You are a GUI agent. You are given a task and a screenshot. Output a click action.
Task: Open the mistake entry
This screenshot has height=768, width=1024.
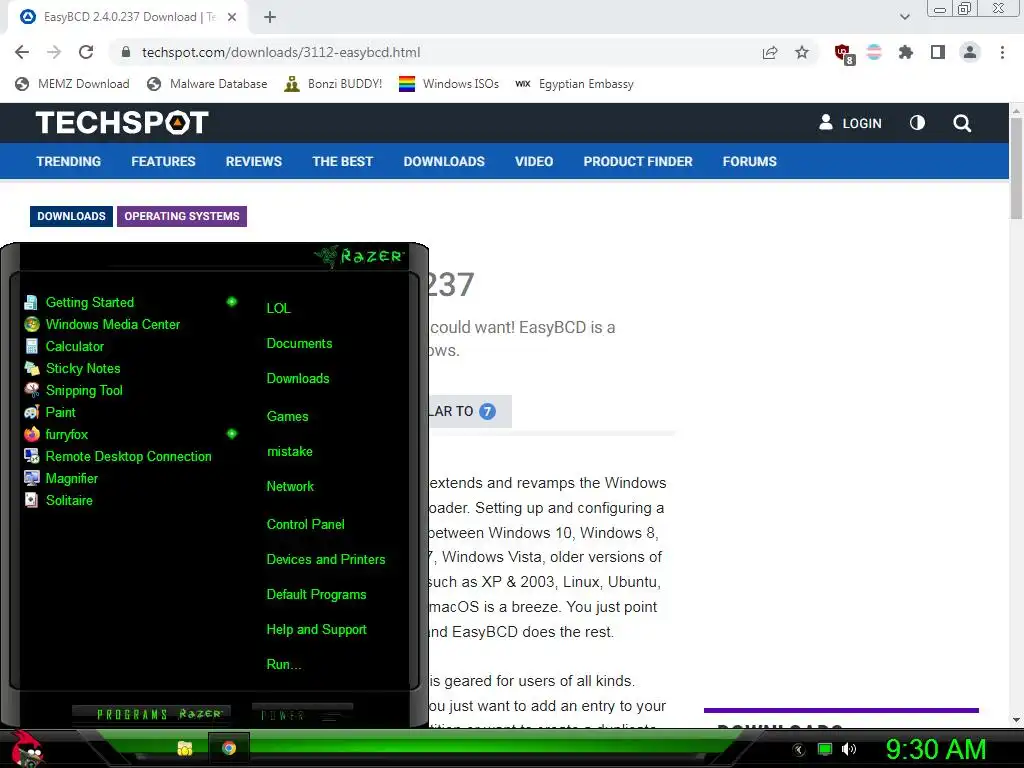[x=289, y=452]
